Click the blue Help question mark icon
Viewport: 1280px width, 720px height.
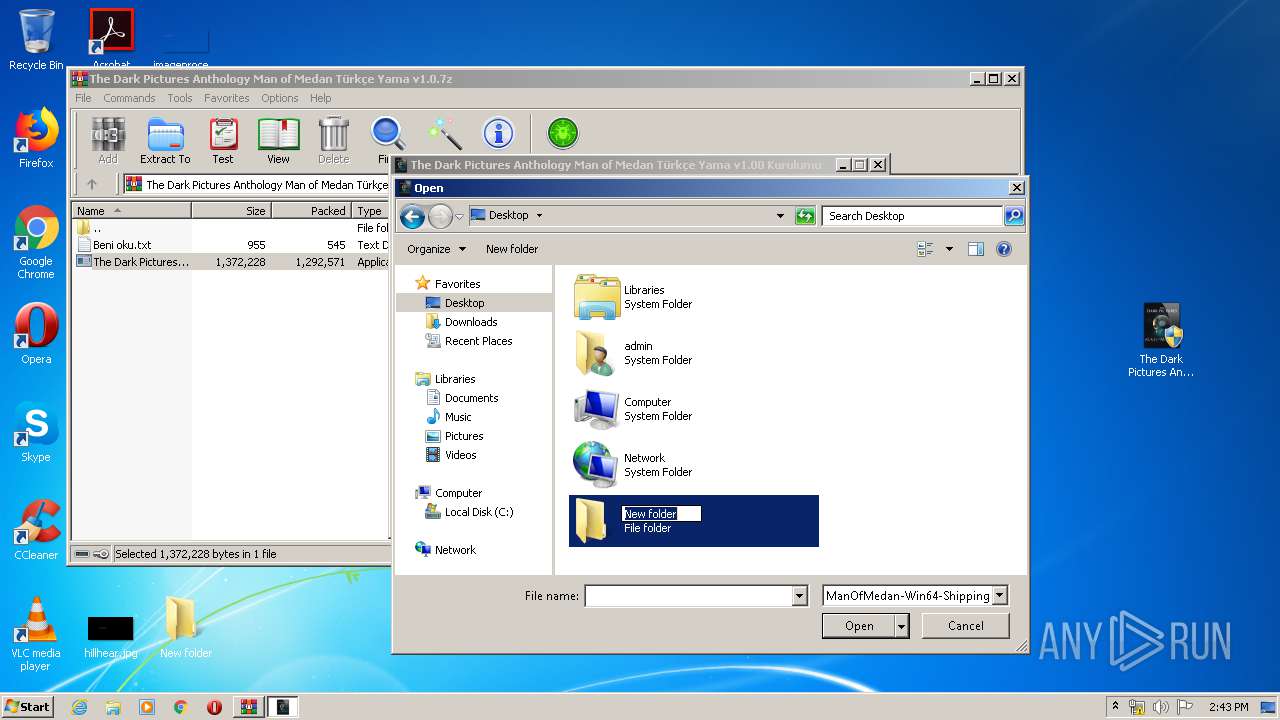pos(1004,249)
